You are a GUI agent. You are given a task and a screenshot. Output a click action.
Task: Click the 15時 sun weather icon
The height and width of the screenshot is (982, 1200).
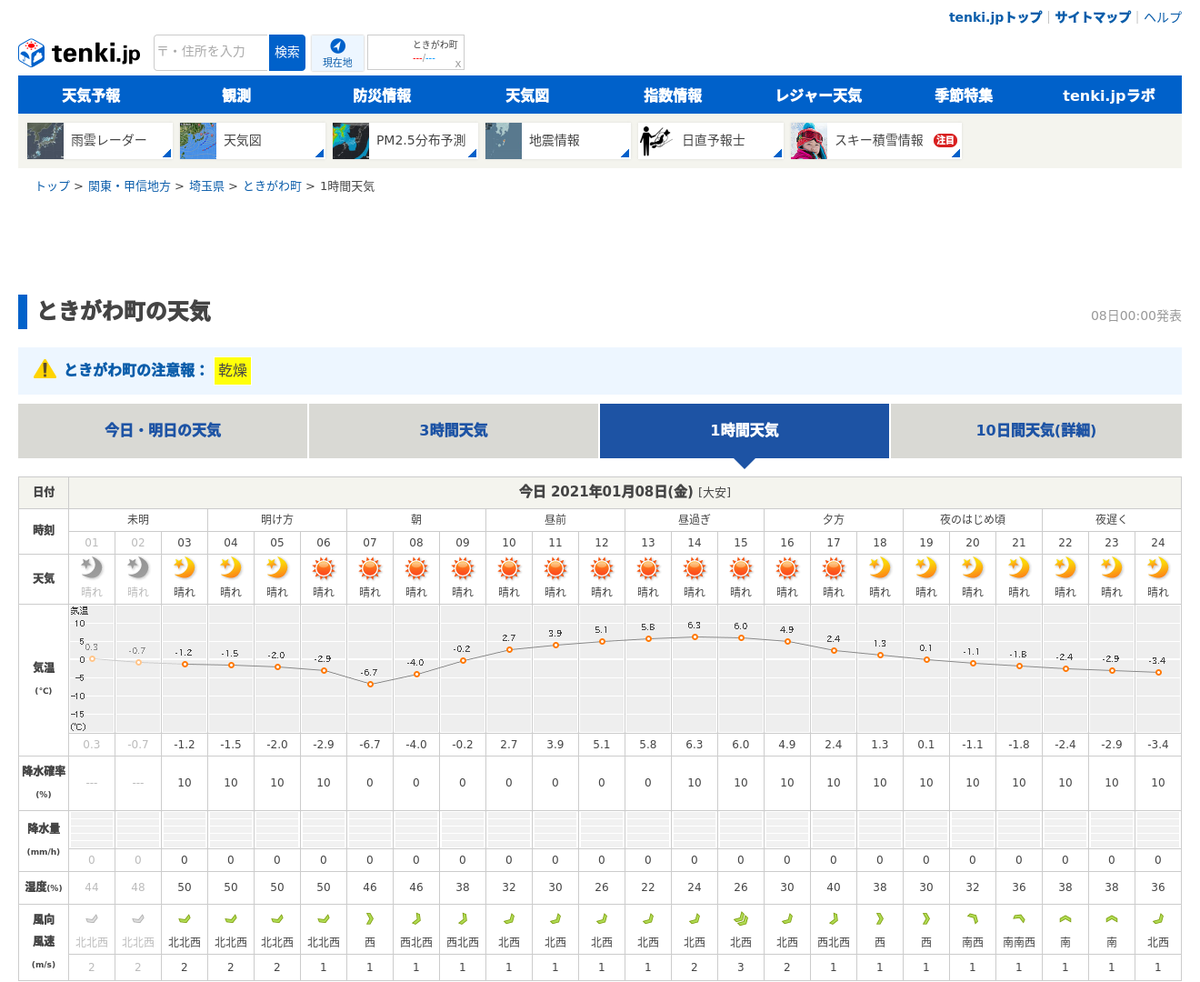(x=740, y=569)
